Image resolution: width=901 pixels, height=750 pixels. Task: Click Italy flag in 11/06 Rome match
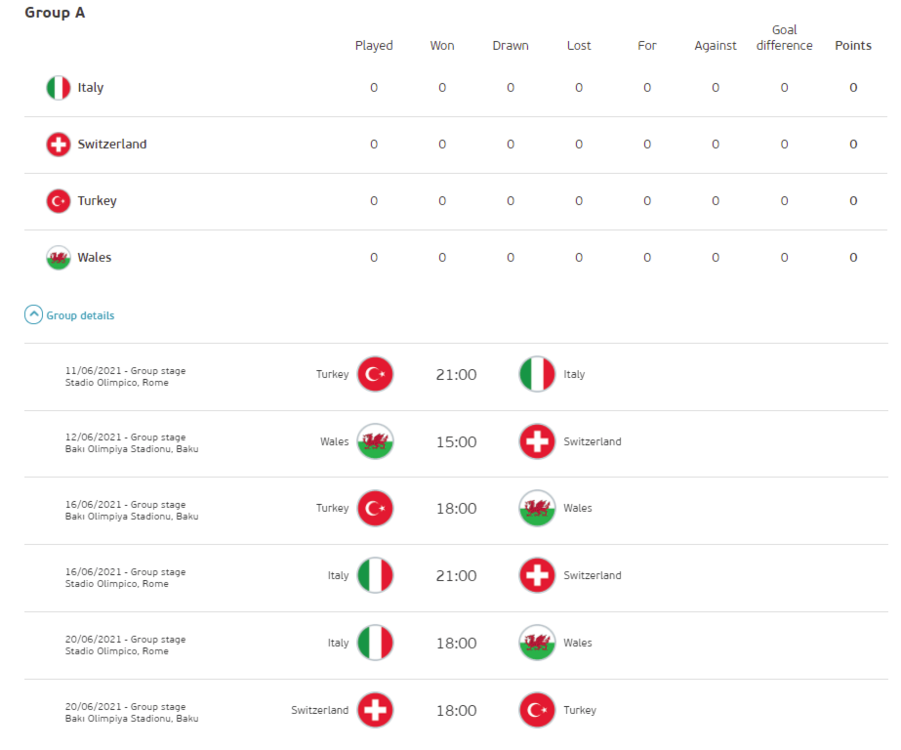tap(537, 375)
